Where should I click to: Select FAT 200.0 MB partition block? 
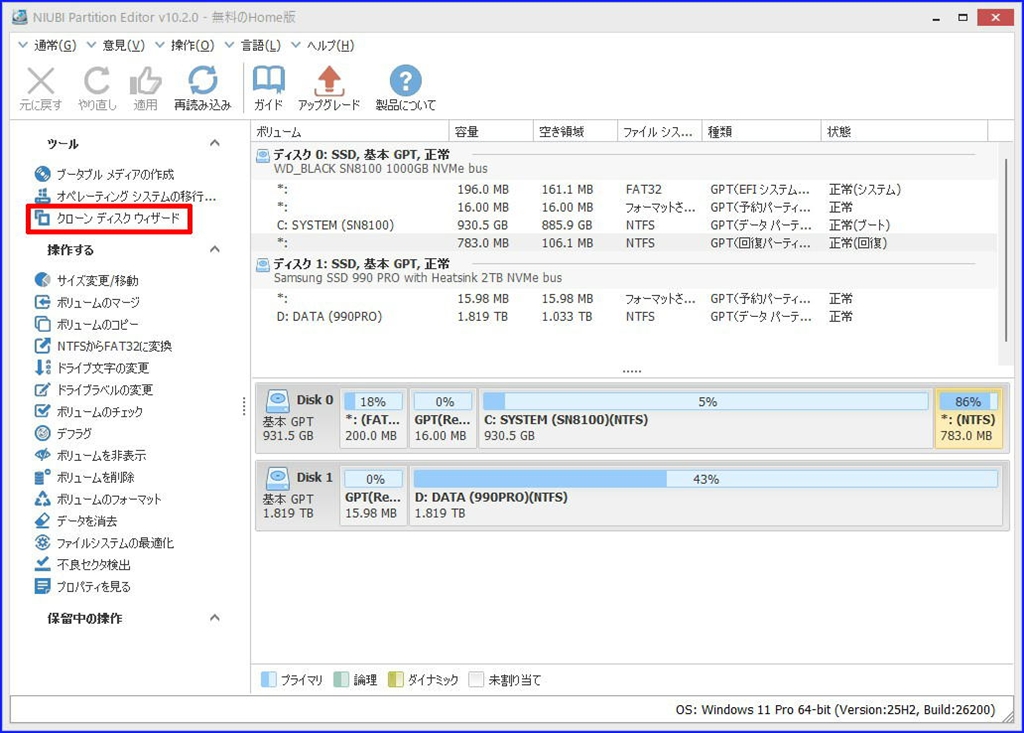373,418
